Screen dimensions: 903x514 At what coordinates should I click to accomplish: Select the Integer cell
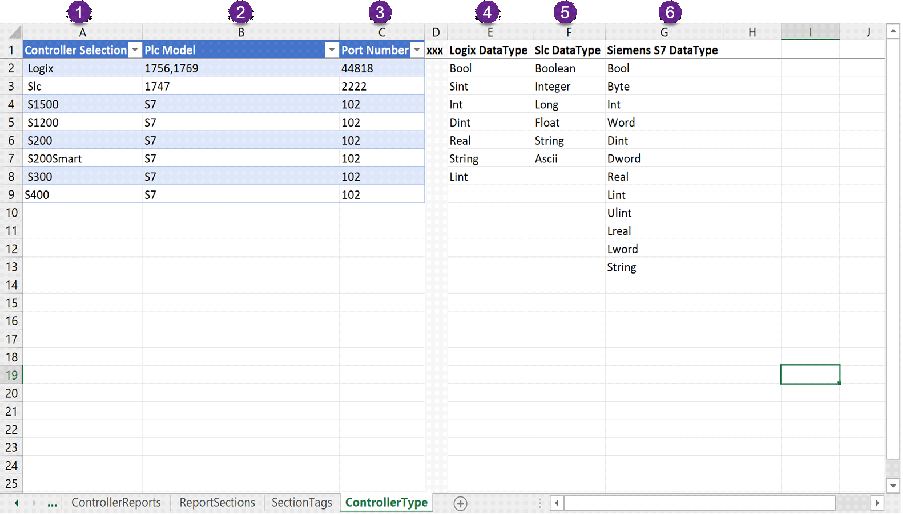[x=569, y=86]
